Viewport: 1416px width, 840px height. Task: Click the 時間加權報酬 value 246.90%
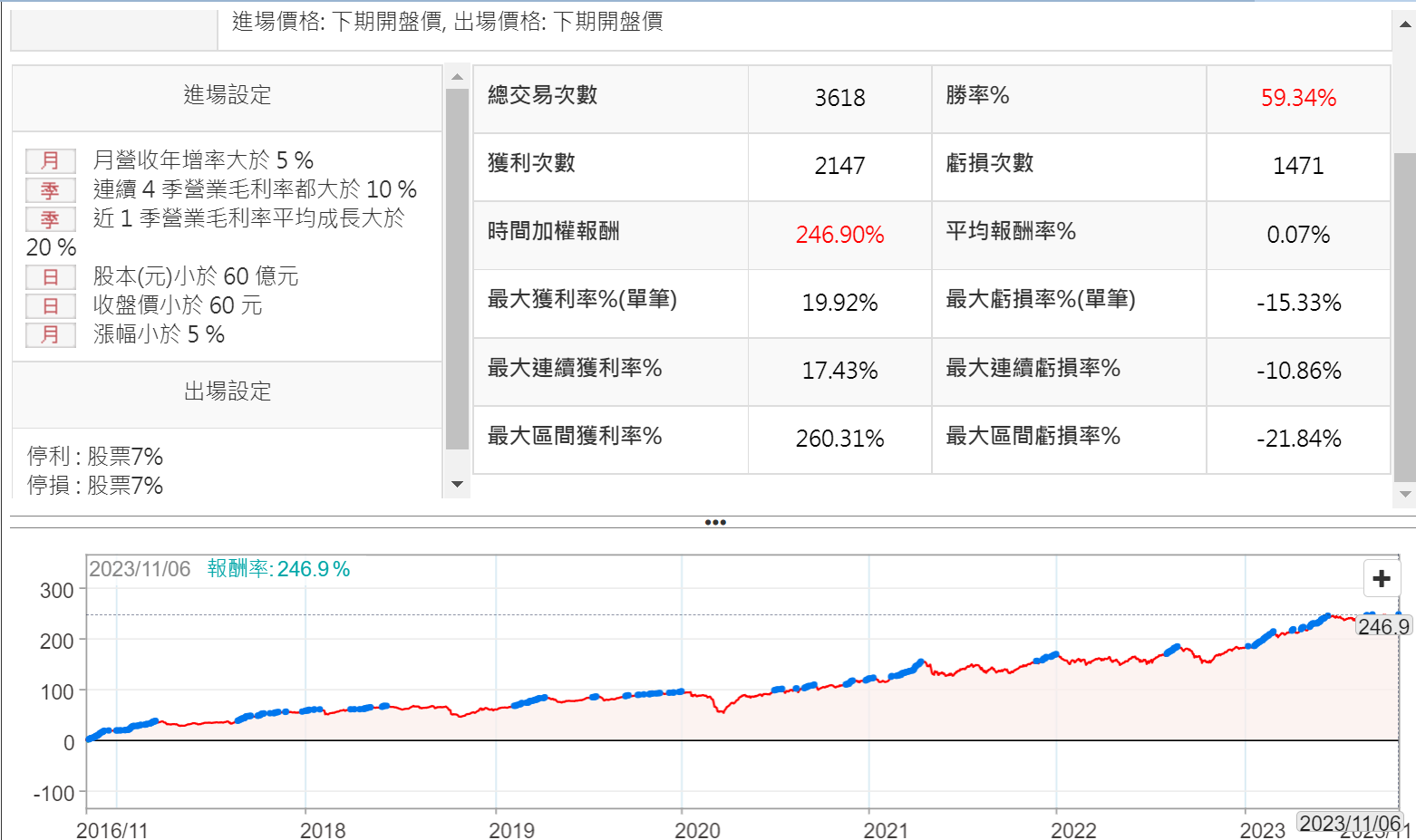[x=839, y=235]
